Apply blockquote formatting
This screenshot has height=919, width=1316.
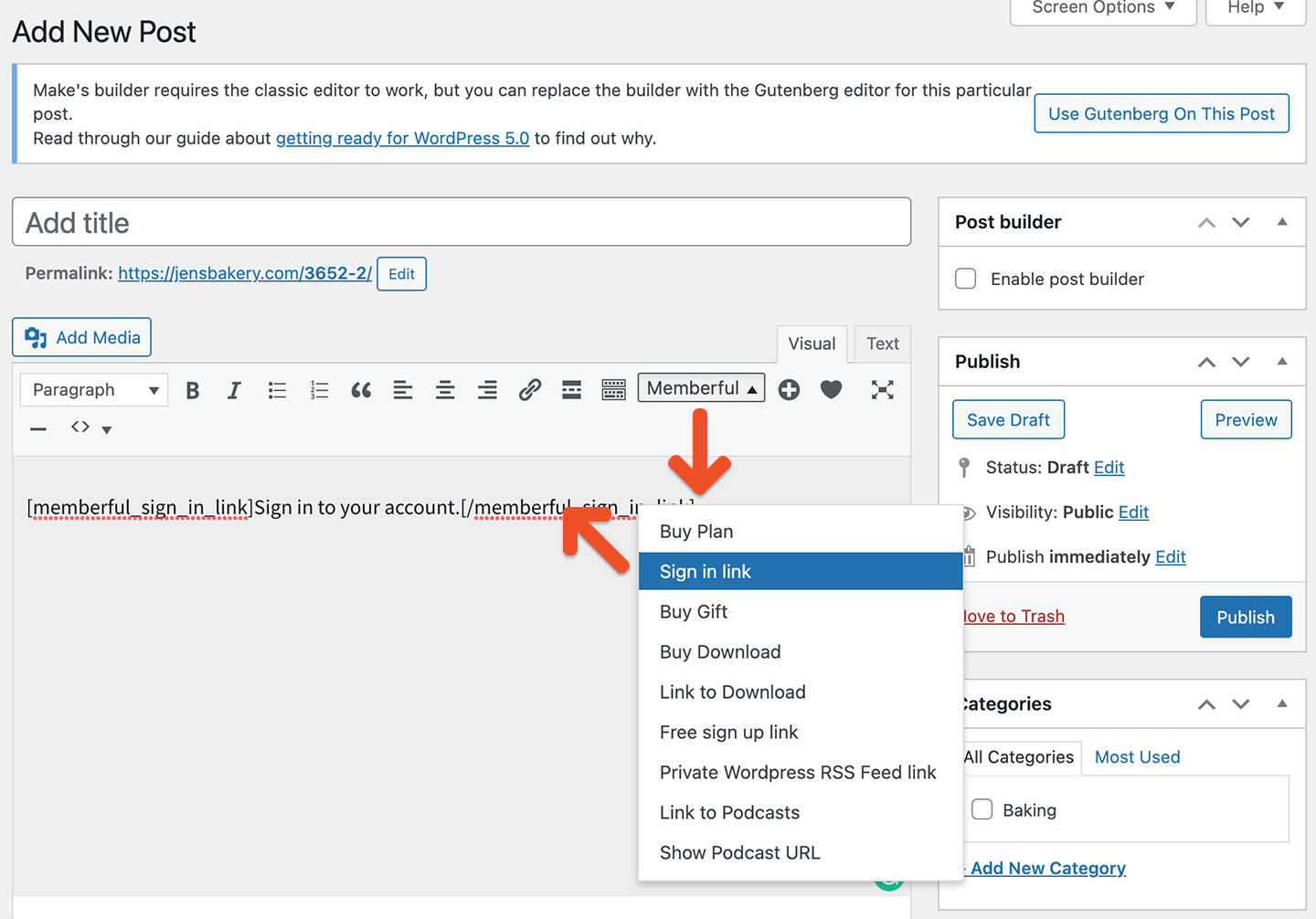pyautogui.click(x=361, y=390)
